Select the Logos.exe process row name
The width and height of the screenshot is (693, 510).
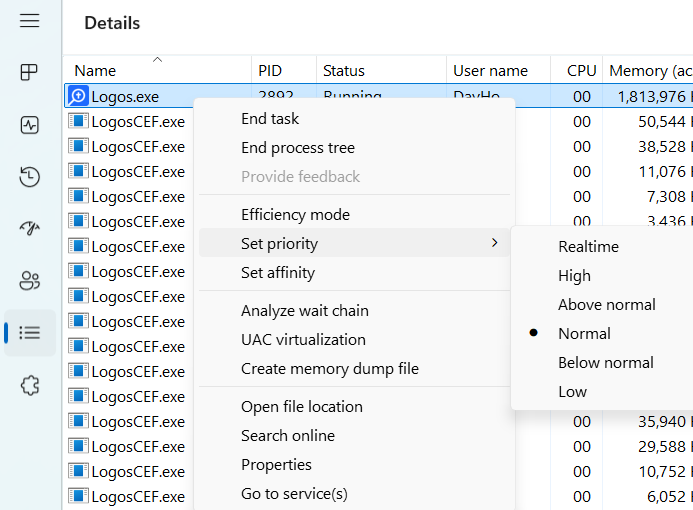click(x=125, y=97)
